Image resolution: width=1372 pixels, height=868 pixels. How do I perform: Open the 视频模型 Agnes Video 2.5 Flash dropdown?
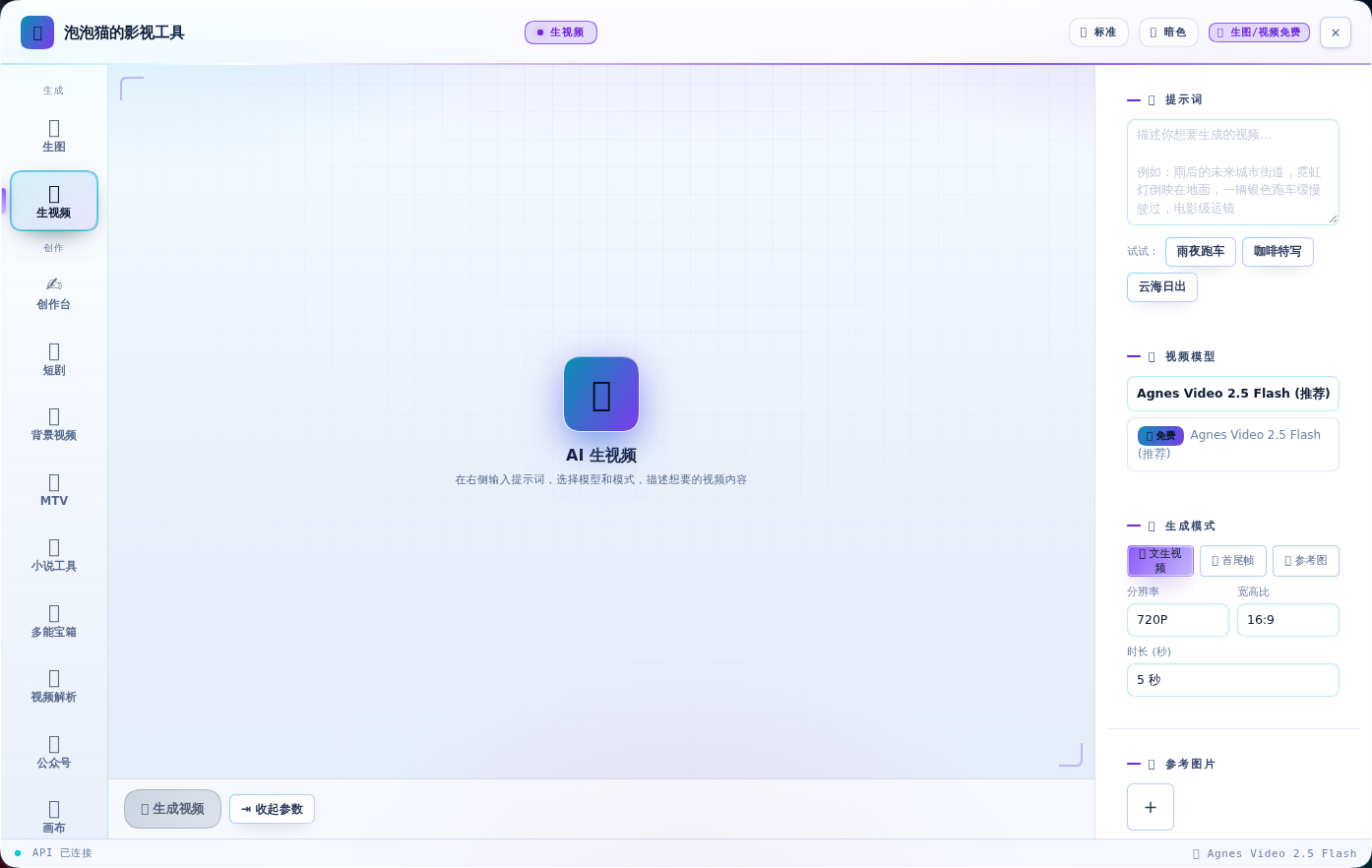click(x=1233, y=394)
